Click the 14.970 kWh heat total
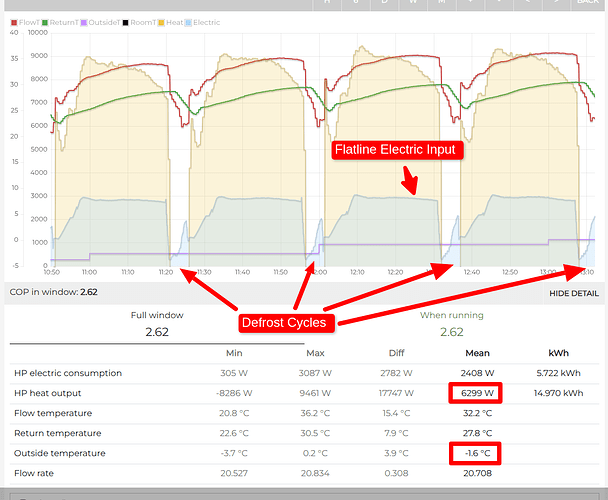608x500 pixels. tap(558, 393)
